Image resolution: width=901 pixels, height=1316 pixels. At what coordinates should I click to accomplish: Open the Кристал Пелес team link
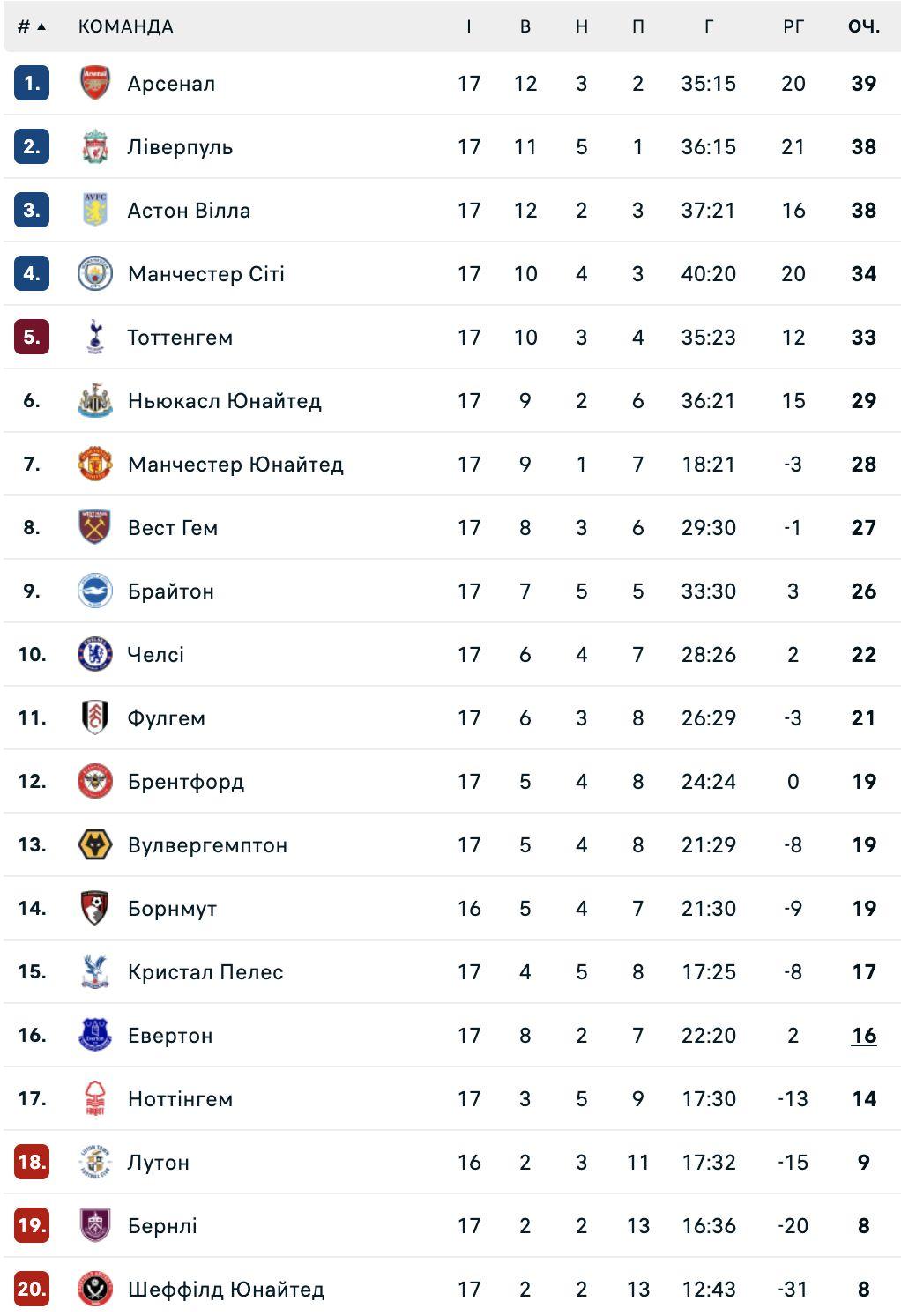tap(205, 972)
